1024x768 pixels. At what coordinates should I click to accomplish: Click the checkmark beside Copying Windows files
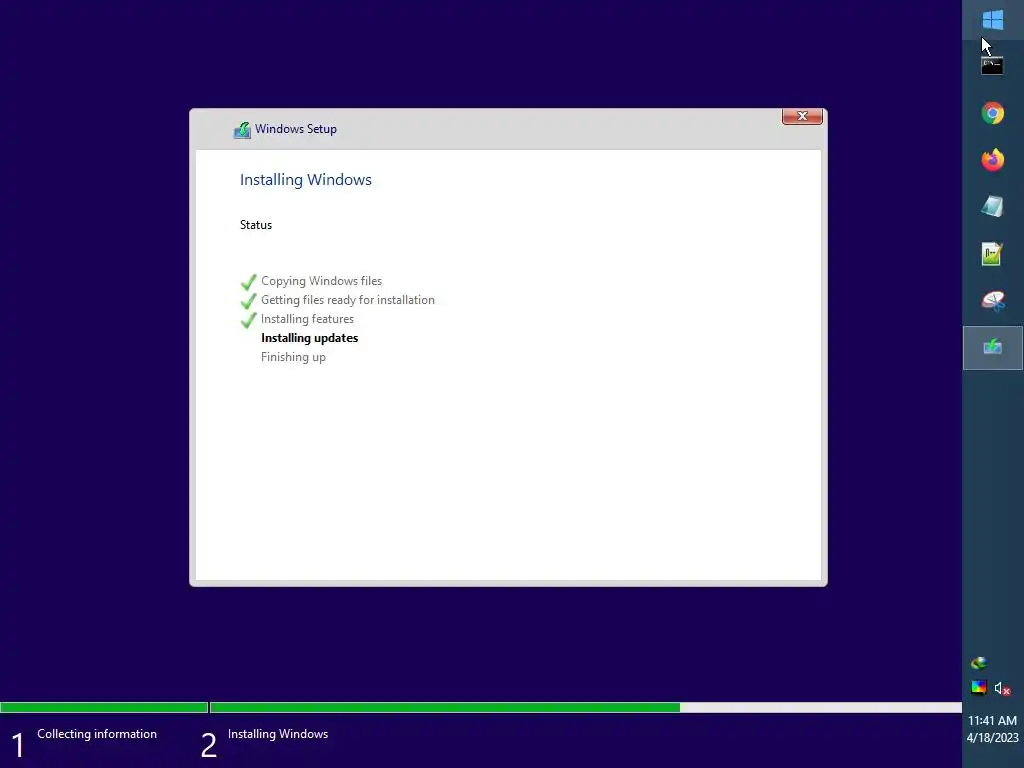[x=248, y=282]
